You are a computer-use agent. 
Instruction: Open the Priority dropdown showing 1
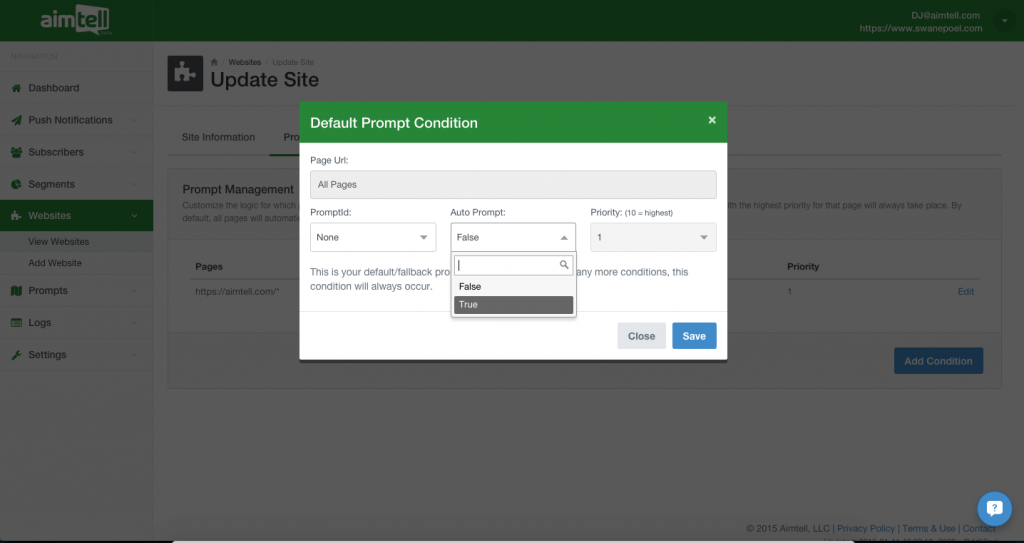[653, 237]
